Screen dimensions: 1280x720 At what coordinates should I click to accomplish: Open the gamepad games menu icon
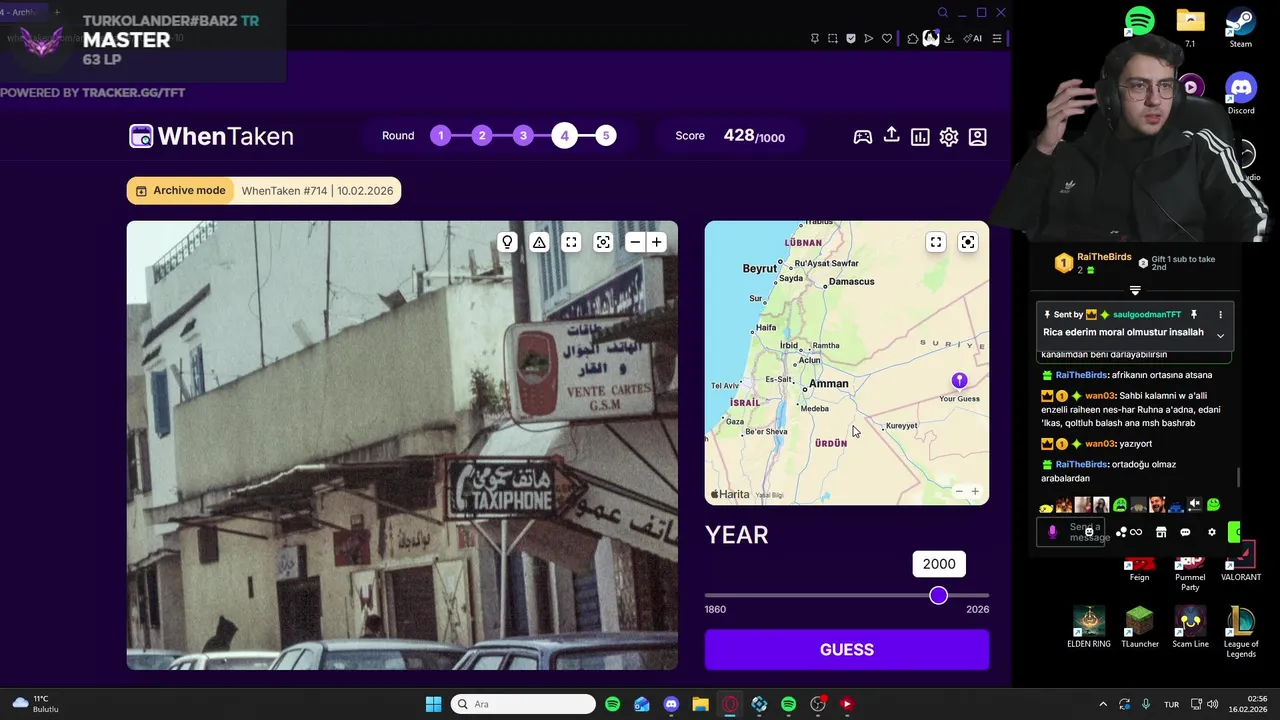point(862,137)
